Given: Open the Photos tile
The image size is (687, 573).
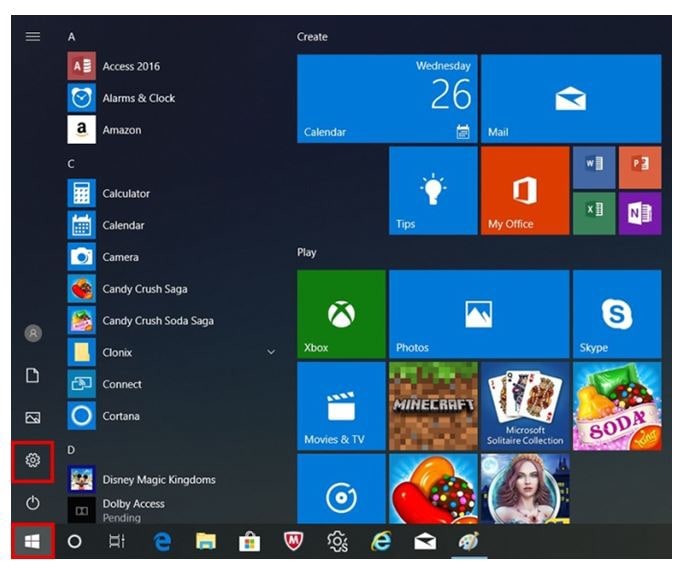Looking at the screenshot, I should point(479,314).
